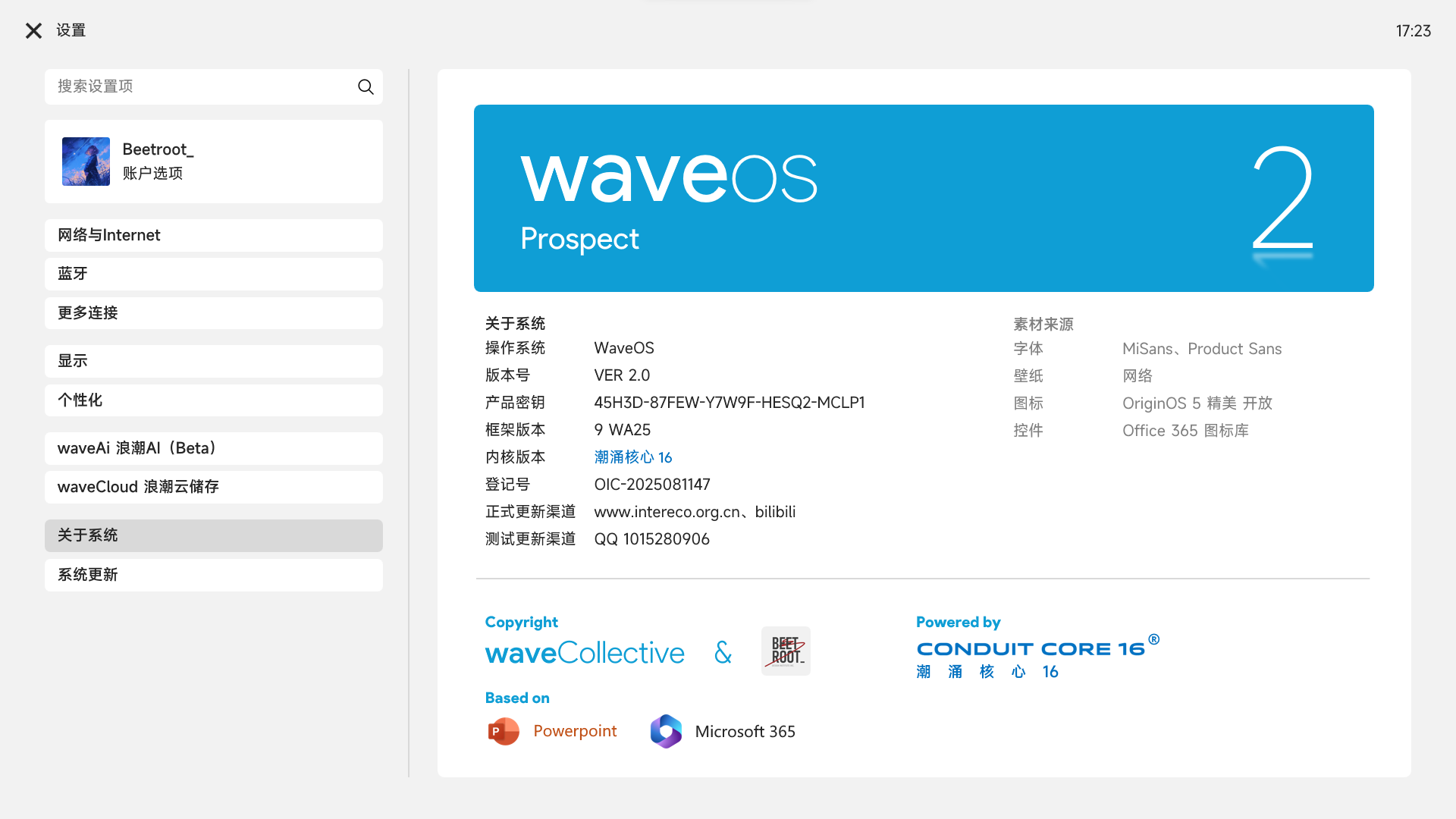The width and height of the screenshot is (1456, 819).
Task: Click operating system value WaveOS
Action: pos(624,348)
